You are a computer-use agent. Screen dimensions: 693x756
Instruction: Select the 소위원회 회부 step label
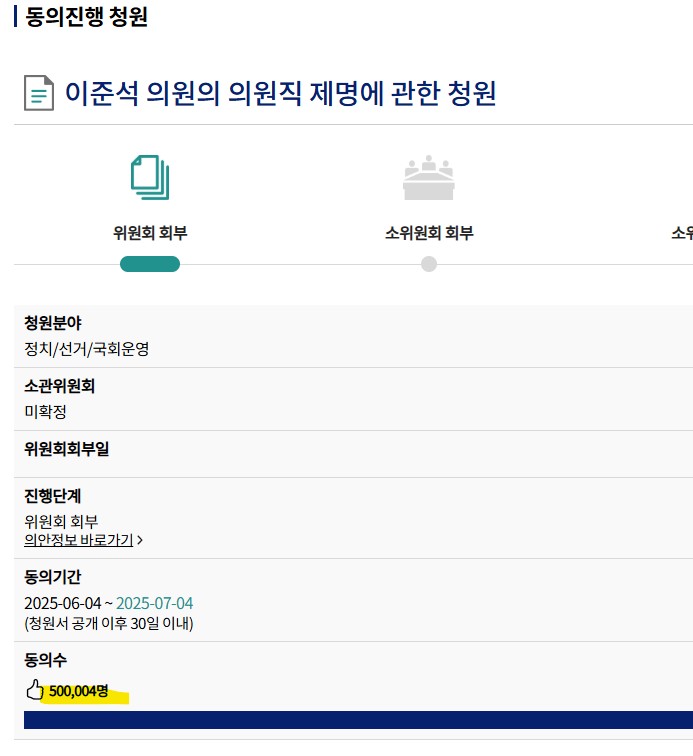pyautogui.click(x=429, y=233)
